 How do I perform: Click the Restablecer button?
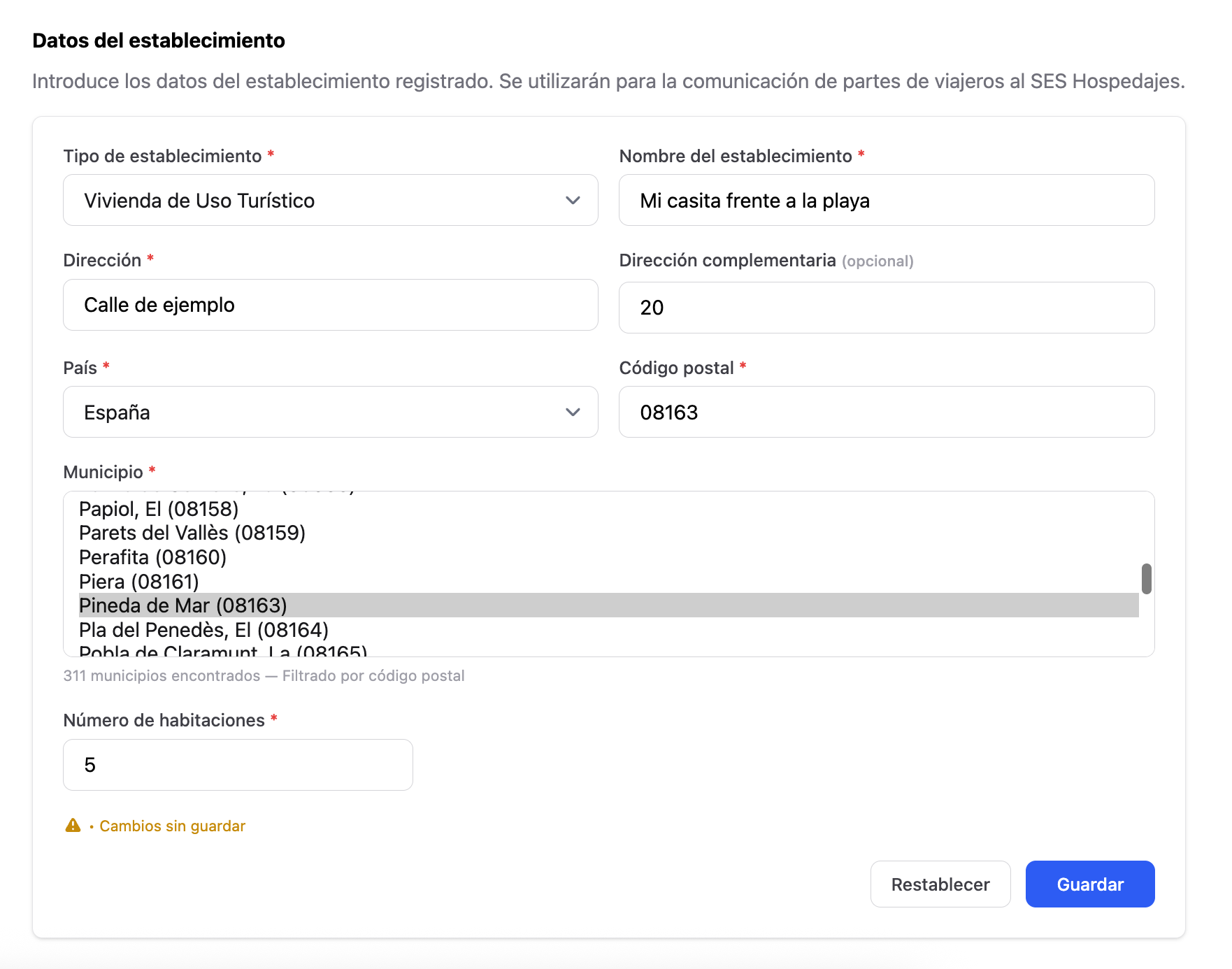[940, 884]
